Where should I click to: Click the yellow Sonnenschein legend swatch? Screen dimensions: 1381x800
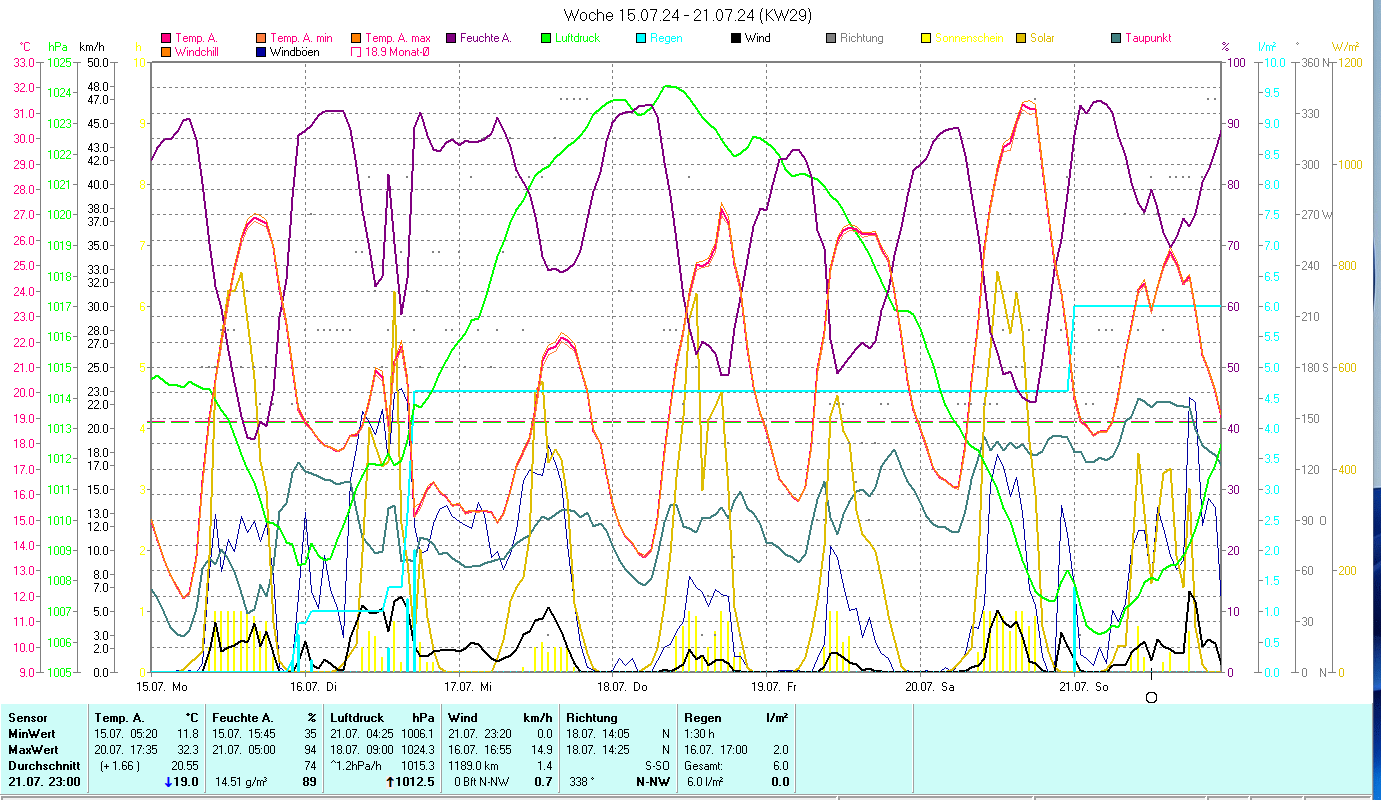pyautogui.click(x=925, y=38)
